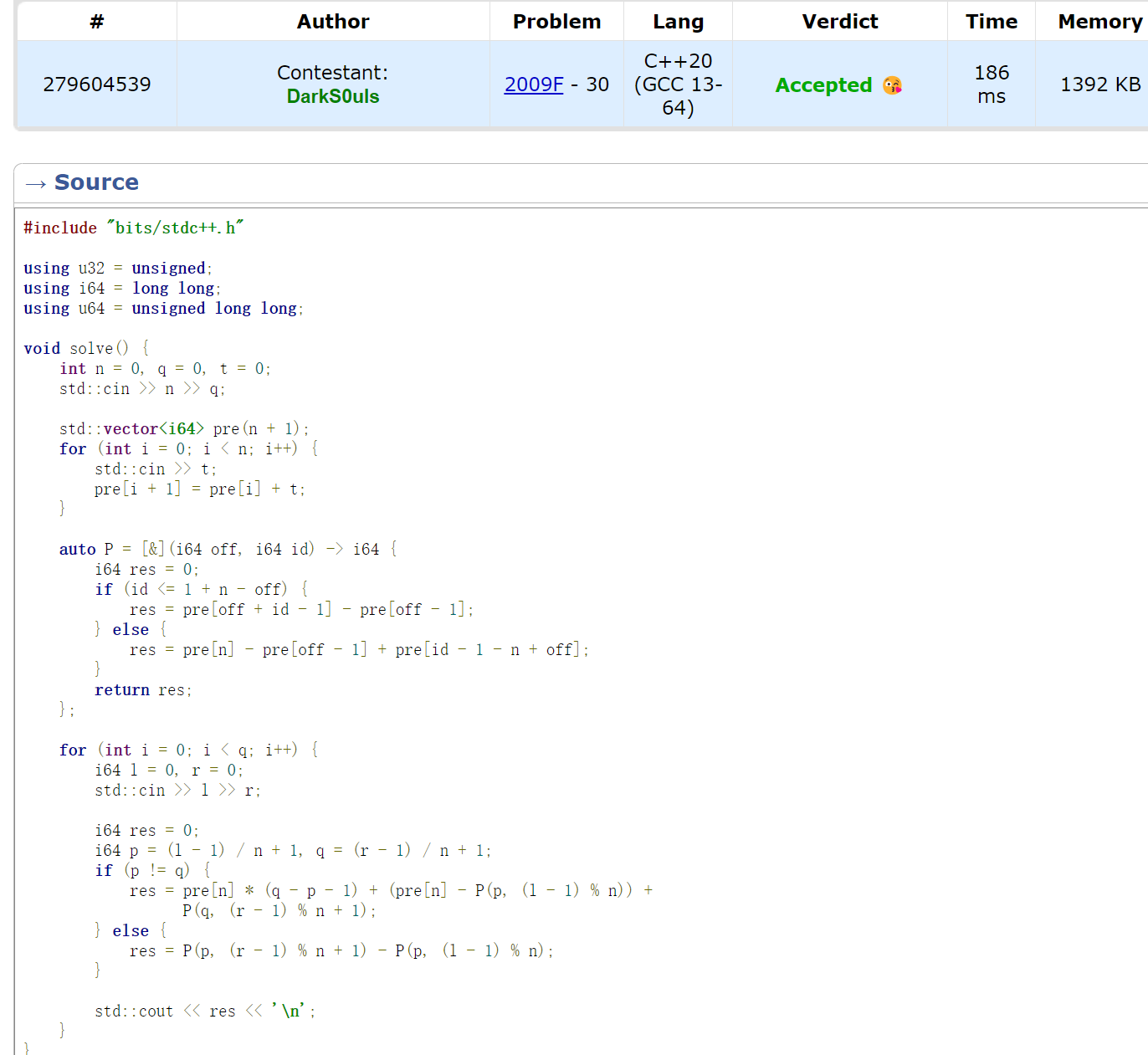Click the 1392 KB memory value
1148x1055 pixels.
coord(1100,85)
